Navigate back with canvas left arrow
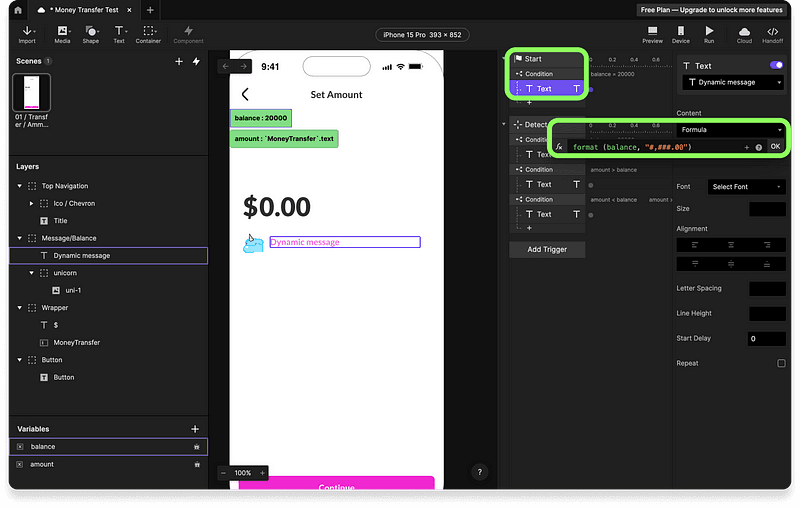Viewport: 800px width, 507px height. pos(226,66)
